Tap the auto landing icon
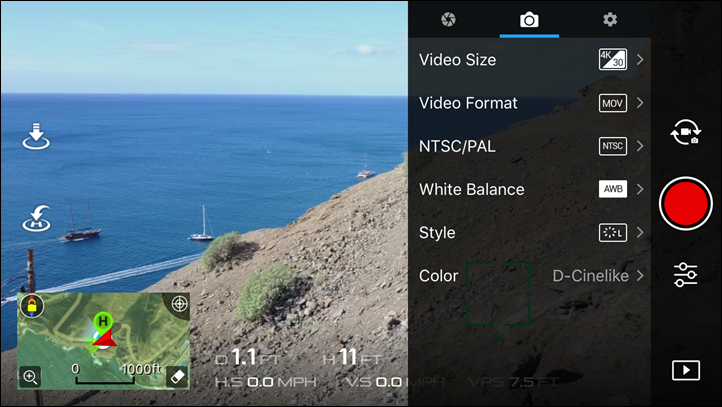 coord(36,136)
